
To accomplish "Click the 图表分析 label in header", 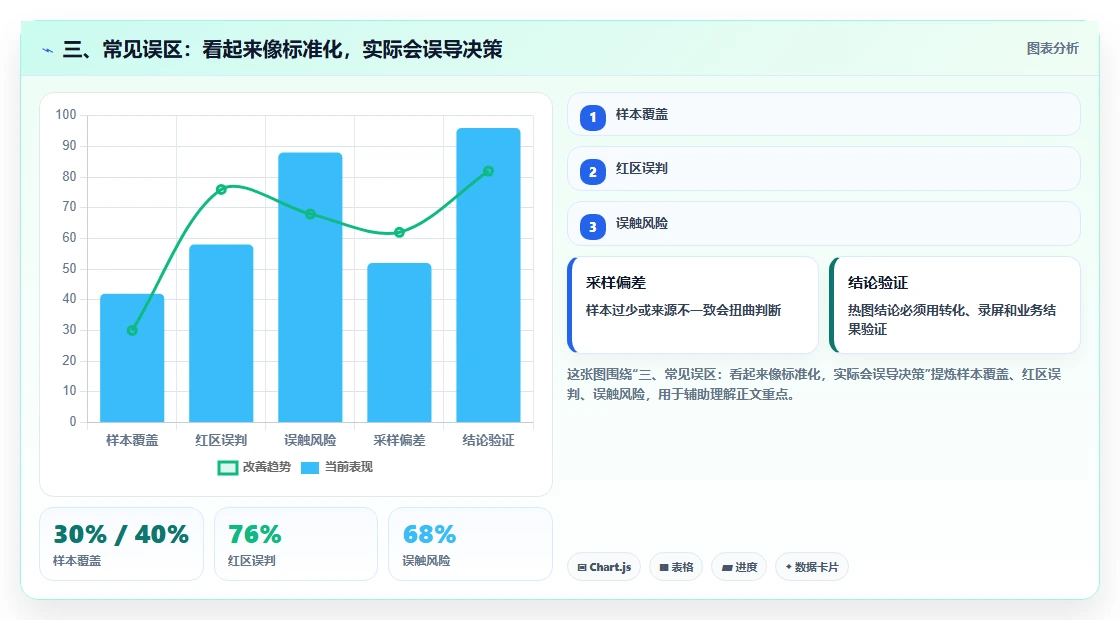I will 1052,49.
